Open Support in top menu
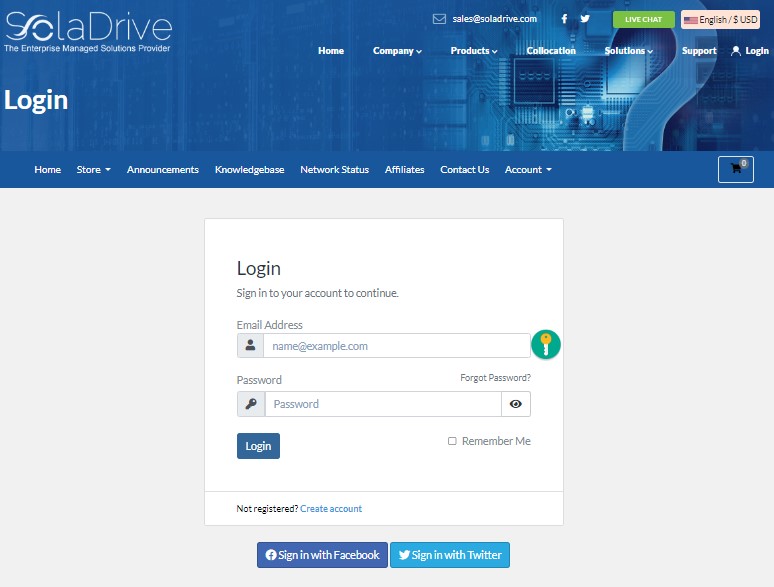Screen dimensions: 774x587 click(698, 51)
